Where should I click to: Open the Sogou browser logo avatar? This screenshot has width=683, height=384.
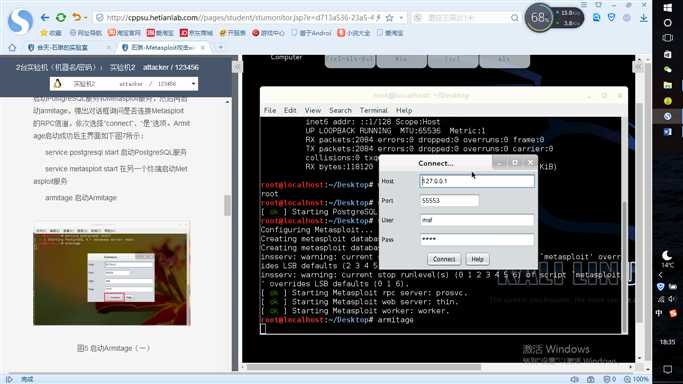click(x=20, y=20)
